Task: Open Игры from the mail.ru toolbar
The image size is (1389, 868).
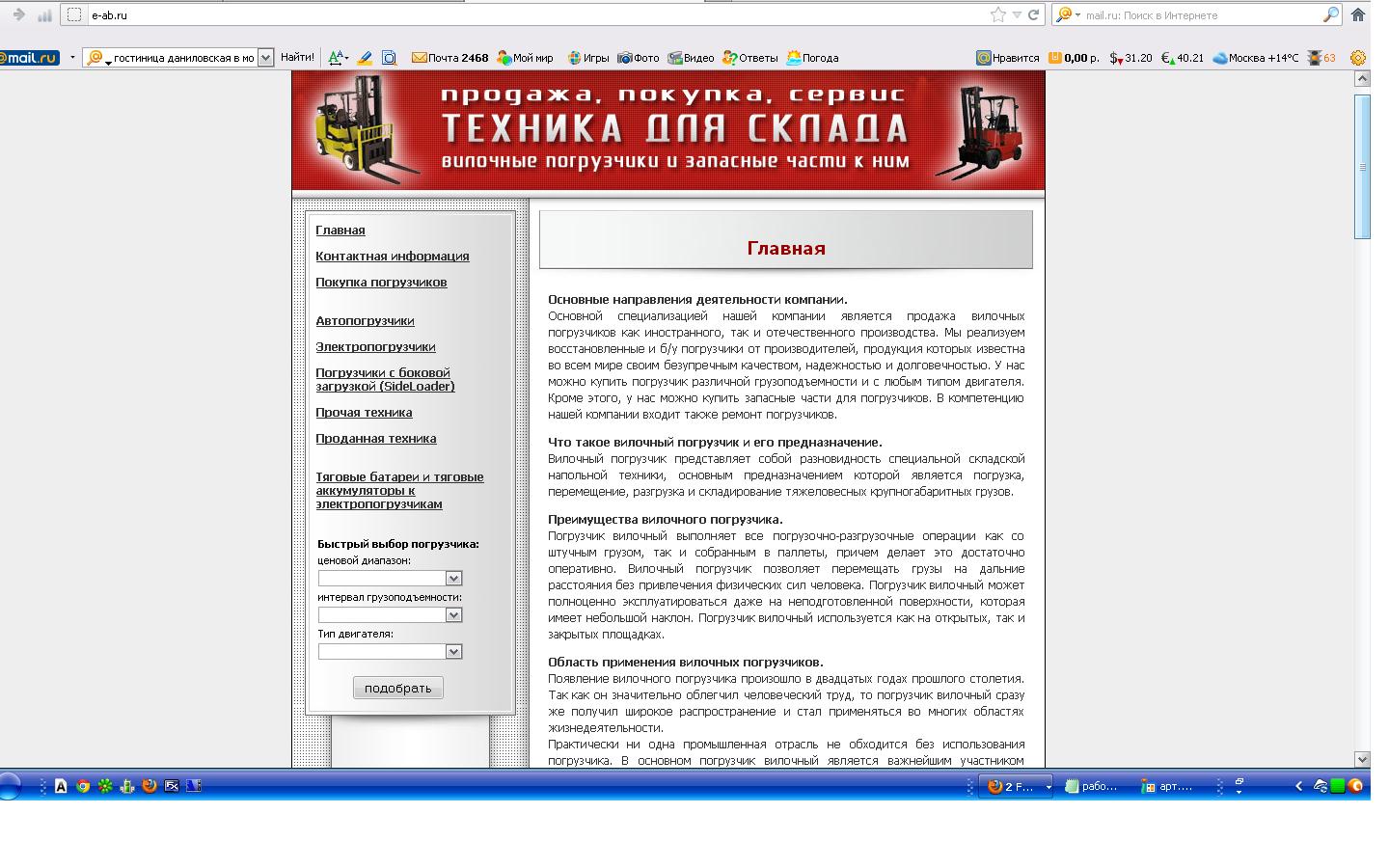Action: pos(587,58)
